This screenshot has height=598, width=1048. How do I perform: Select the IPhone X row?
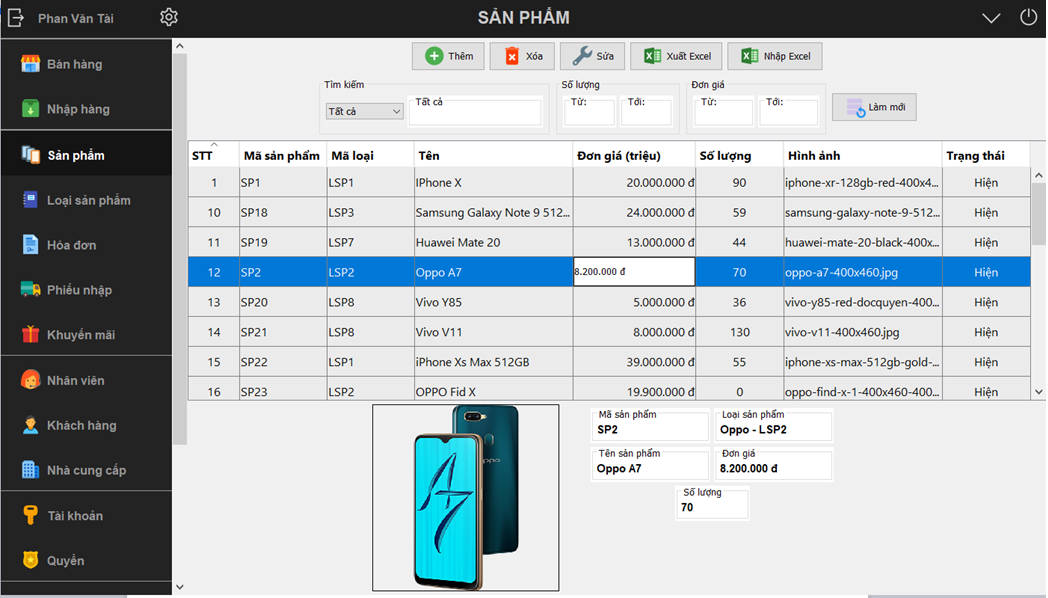609,182
